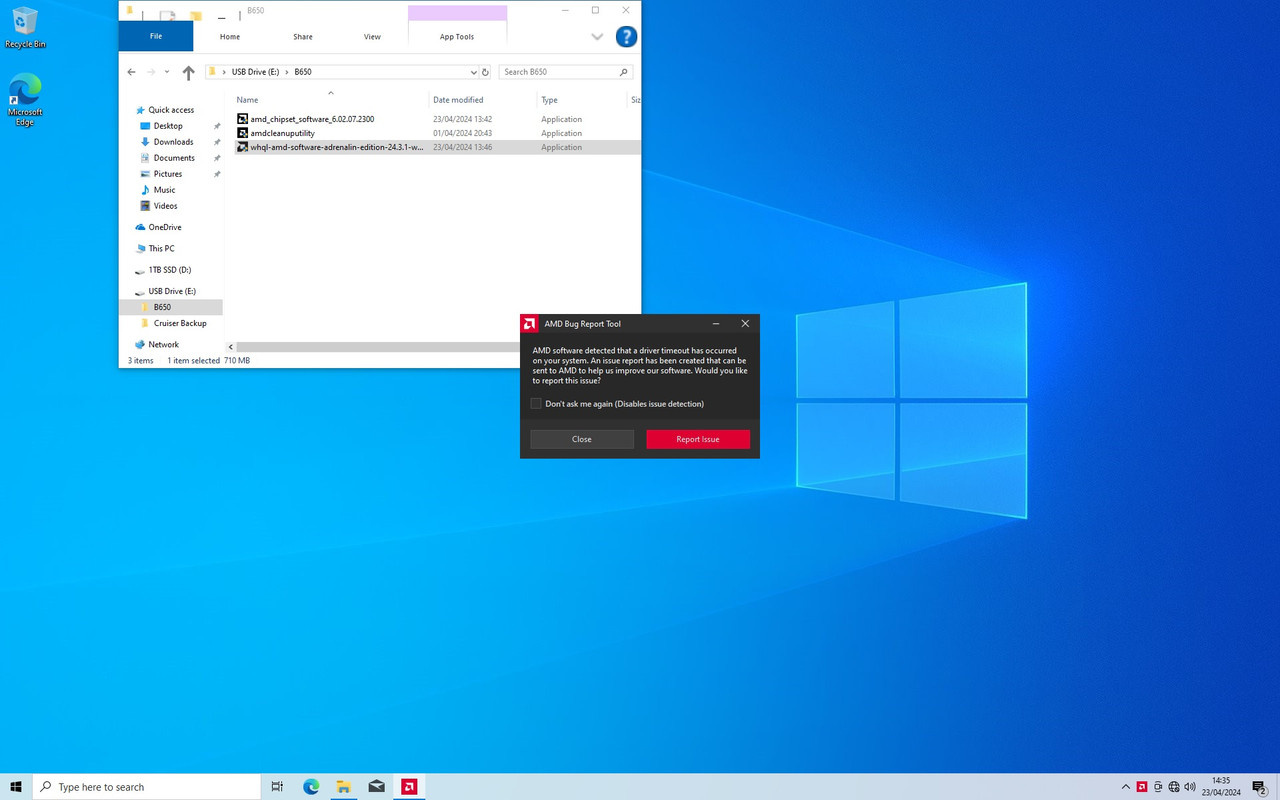
Task: Switch to AMD Bug Report taskbar button
Action: (408, 787)
